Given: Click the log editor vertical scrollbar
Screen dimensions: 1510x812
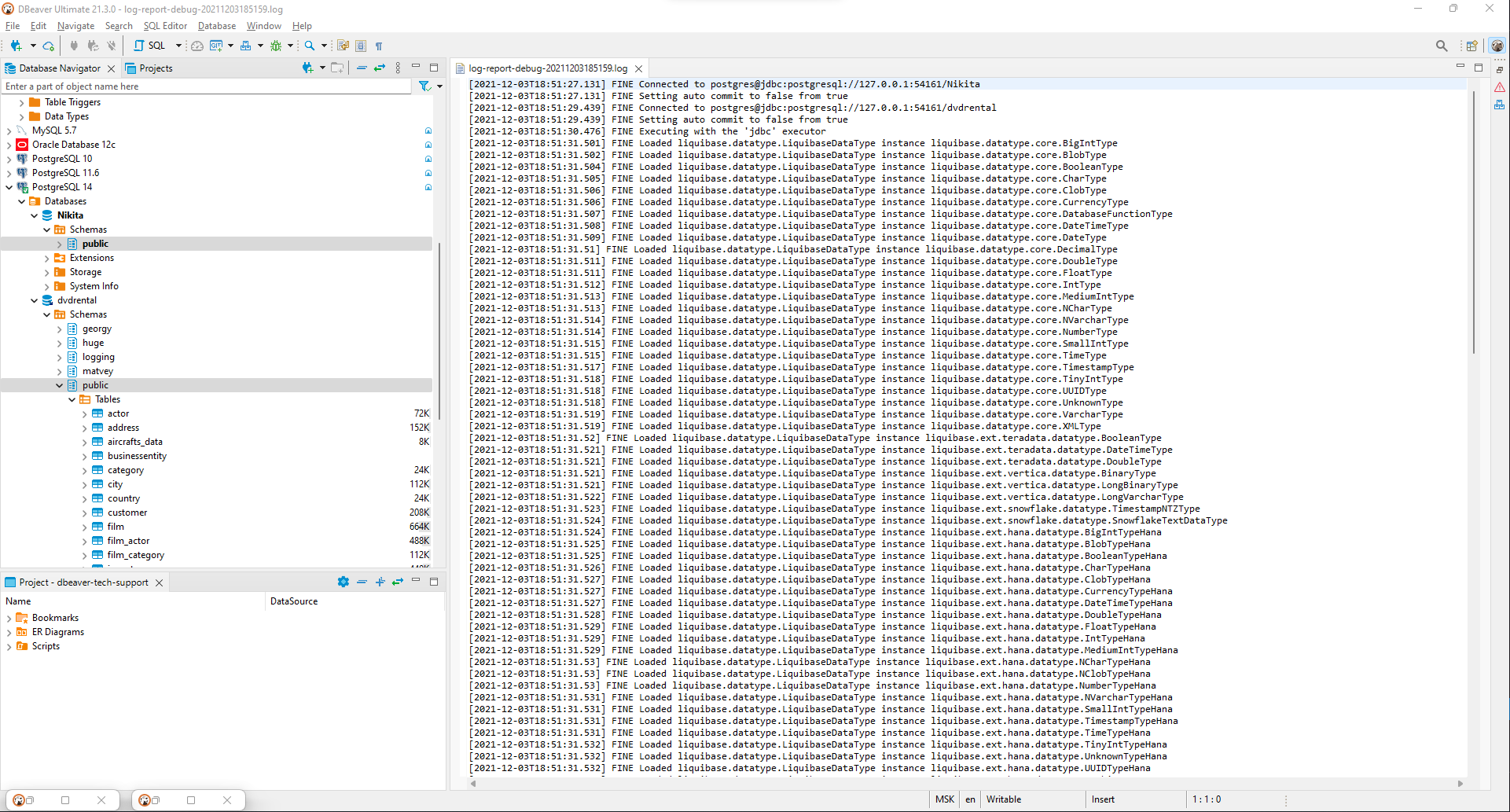Looking at the screenshot, I should click(1474, 222).
